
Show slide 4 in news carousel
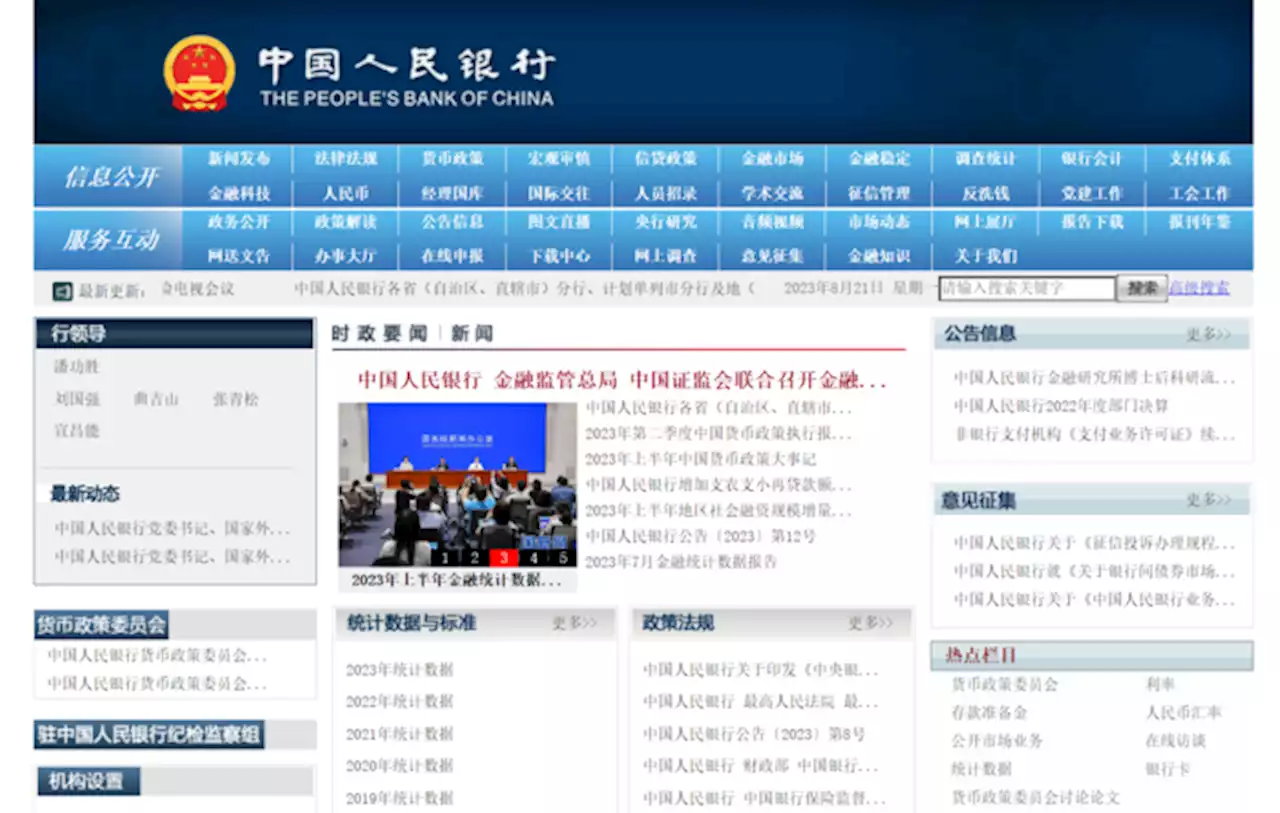click(x=534, y=558)
